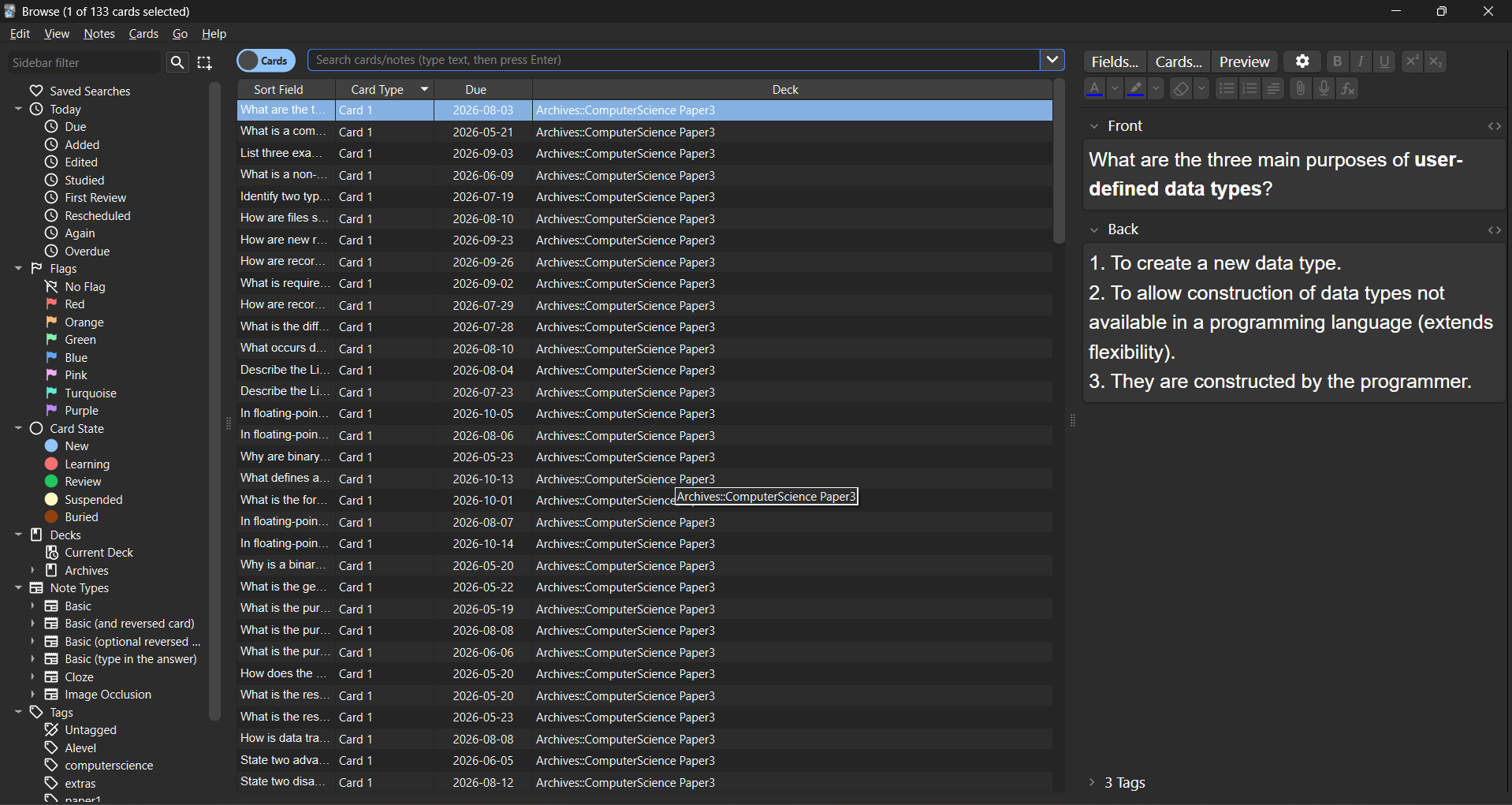
Task: Collapse the Back field section
Action: pyautogui.click(x=1094, y=230)
